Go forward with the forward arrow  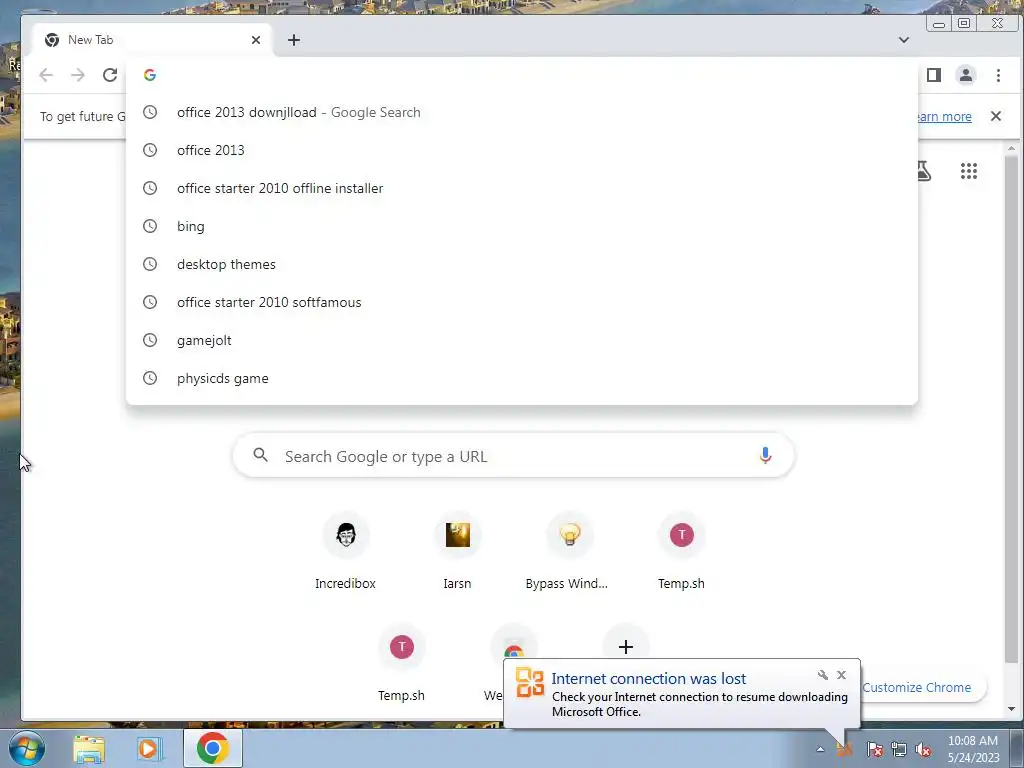coord(78,75)
